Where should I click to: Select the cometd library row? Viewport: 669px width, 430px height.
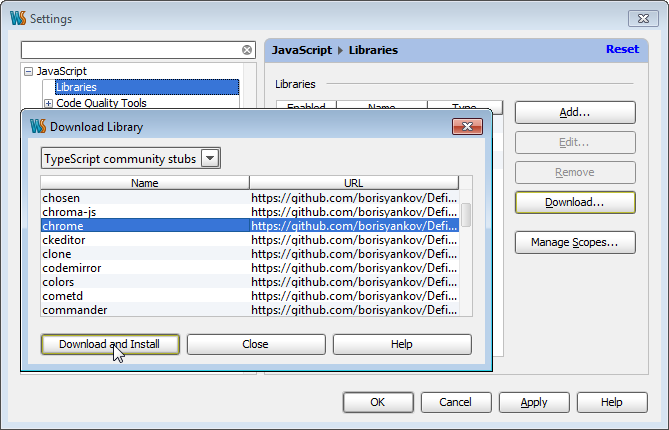[x=250, y=296]
